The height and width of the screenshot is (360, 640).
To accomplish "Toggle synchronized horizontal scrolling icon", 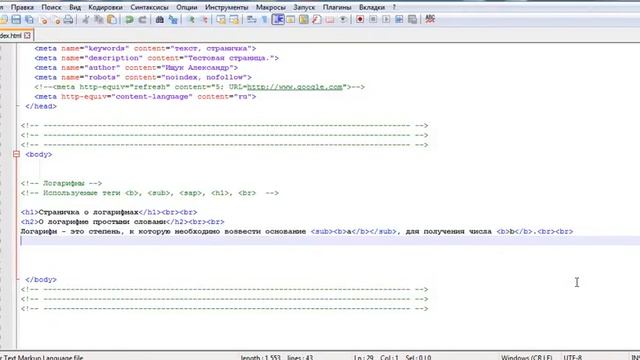I will click(x=234, y=19).
